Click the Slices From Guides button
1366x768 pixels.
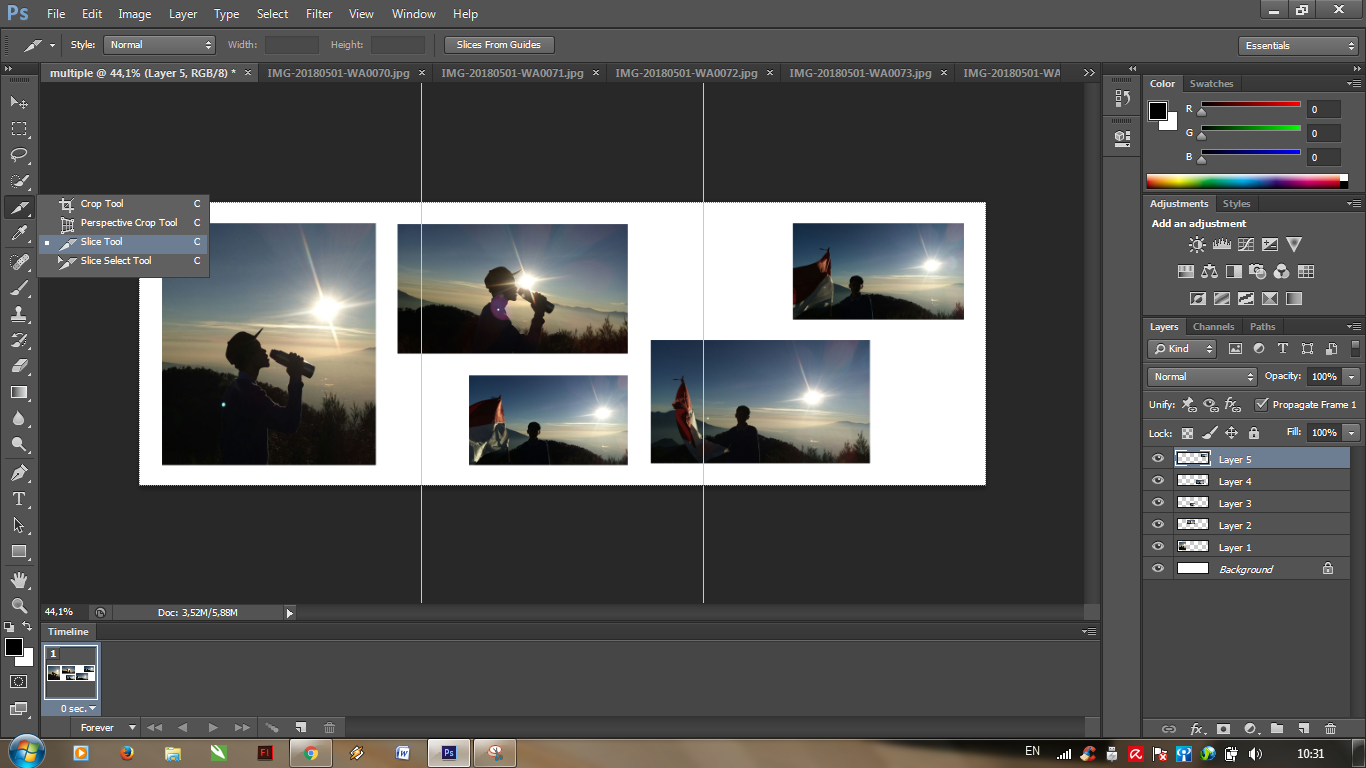tap(497, 44)
